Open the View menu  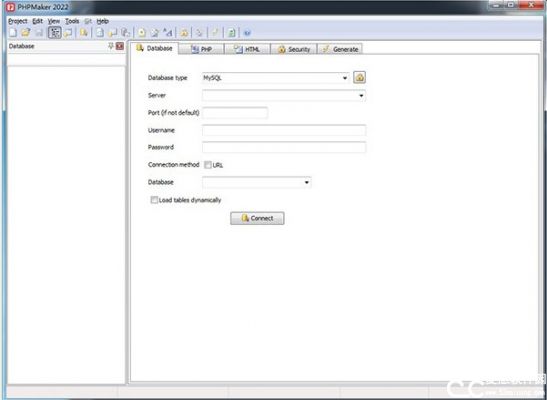click(54, 21)
